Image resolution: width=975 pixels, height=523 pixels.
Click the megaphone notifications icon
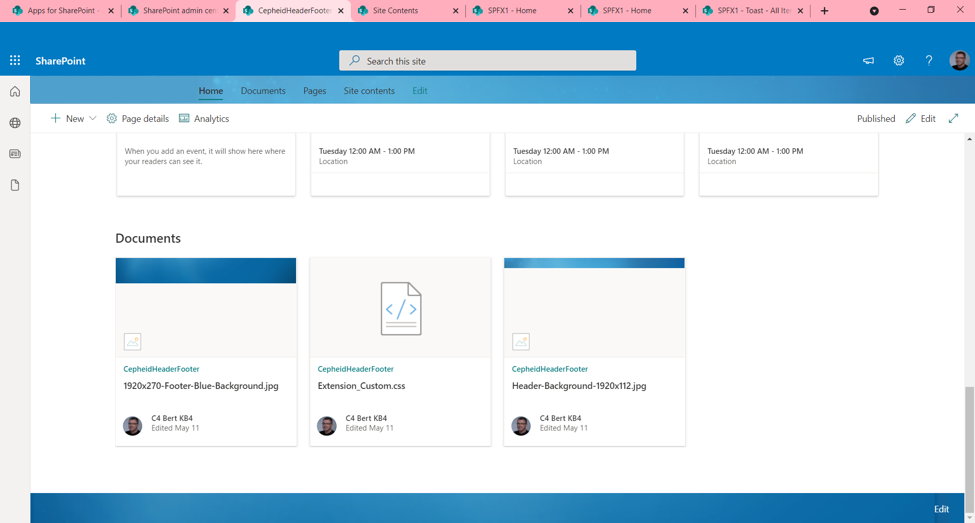[x=868, y=61]
